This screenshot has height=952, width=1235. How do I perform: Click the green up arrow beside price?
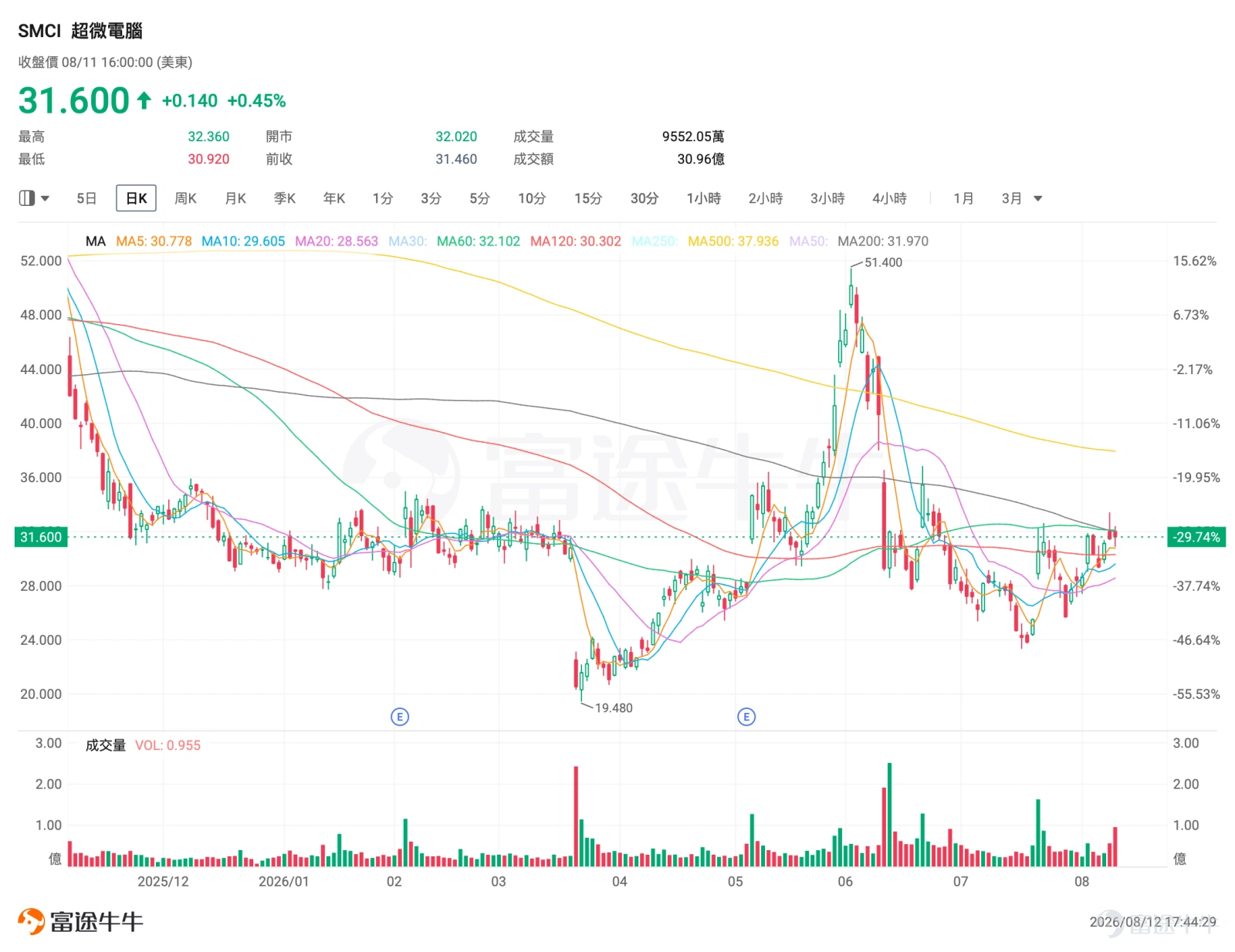[x=144, y=100]
